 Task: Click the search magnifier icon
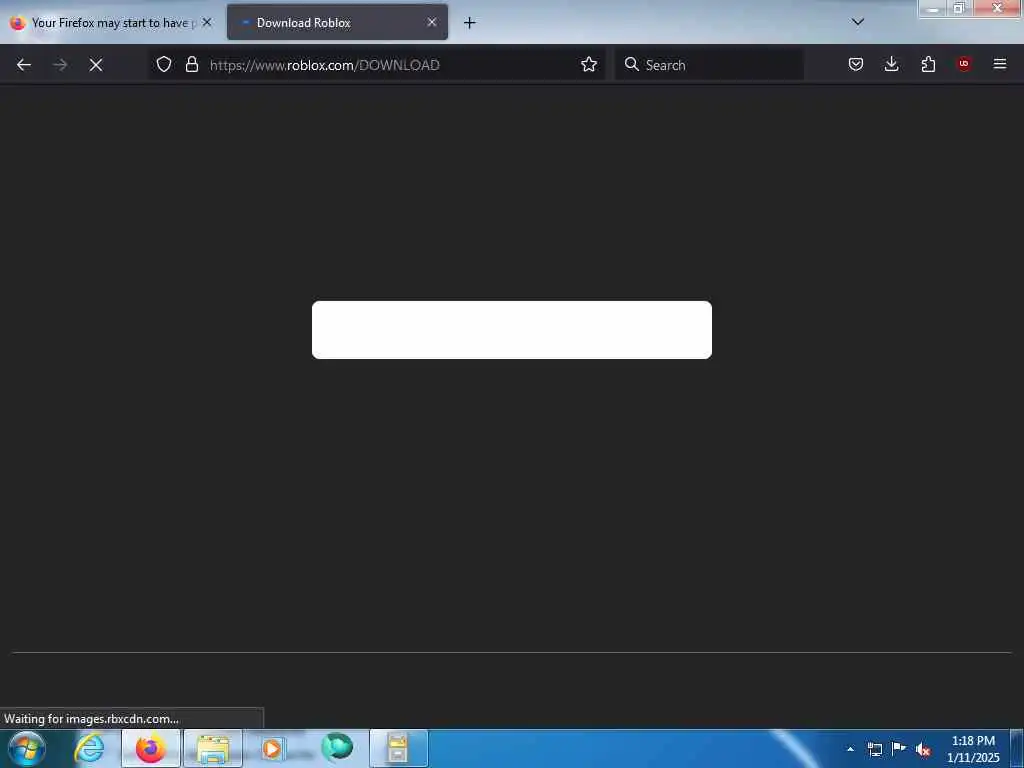(x=632, y=64)
